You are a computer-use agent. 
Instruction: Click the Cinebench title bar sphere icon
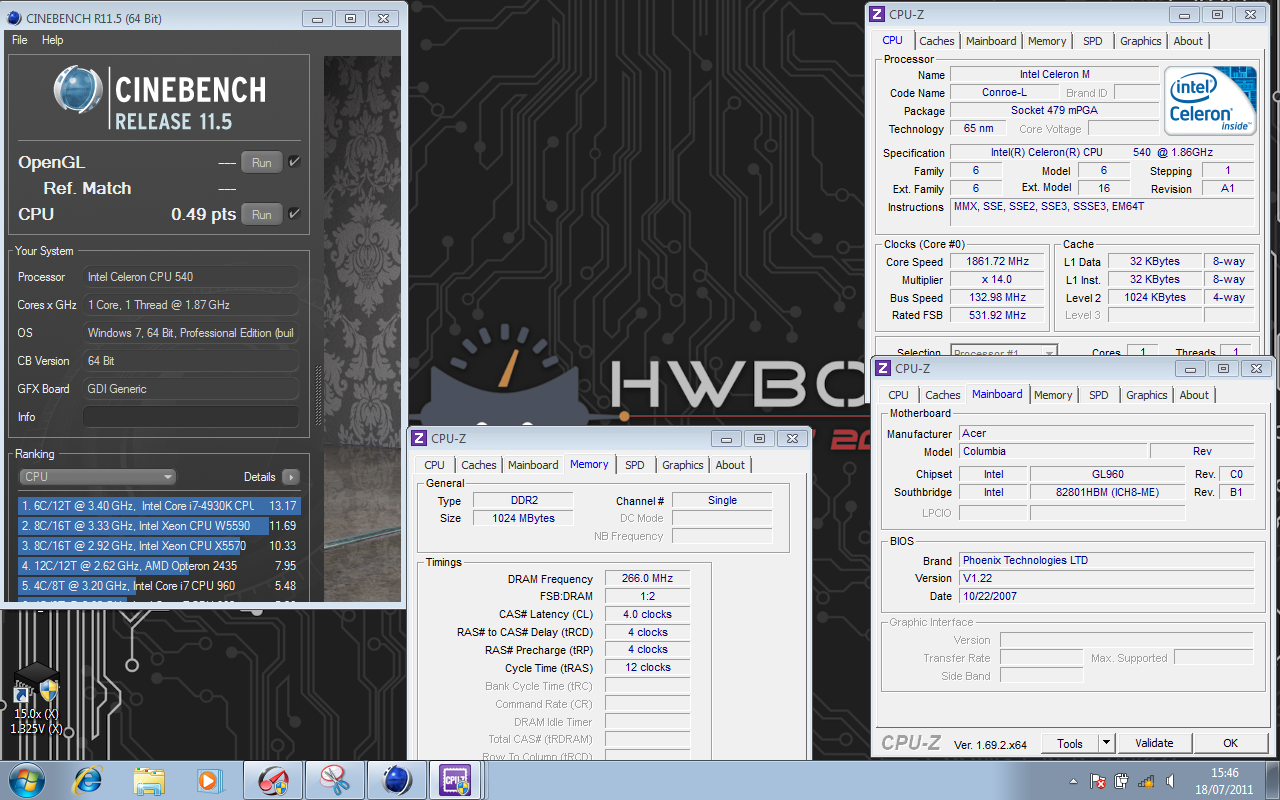click(x=13, y=18)
